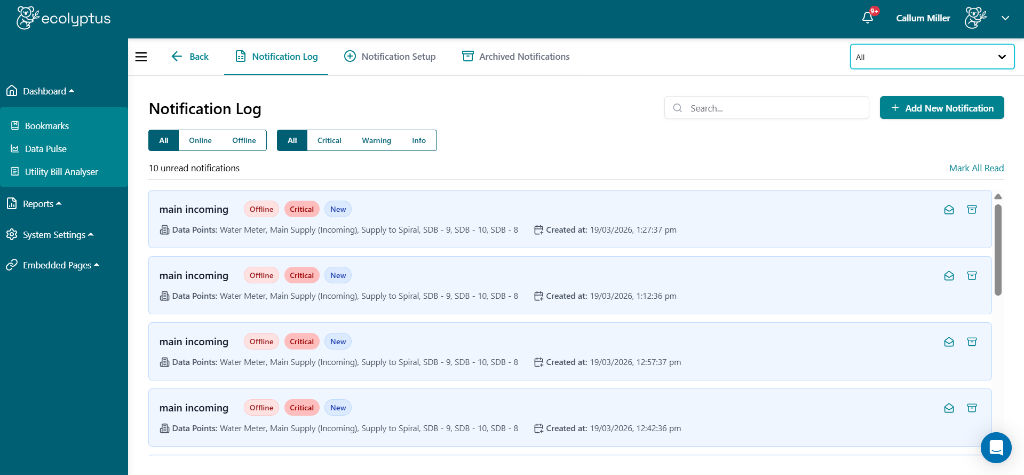1024x475 pixels.
Task: Switch to Notification Setup tab
Action: click(390, 57)
